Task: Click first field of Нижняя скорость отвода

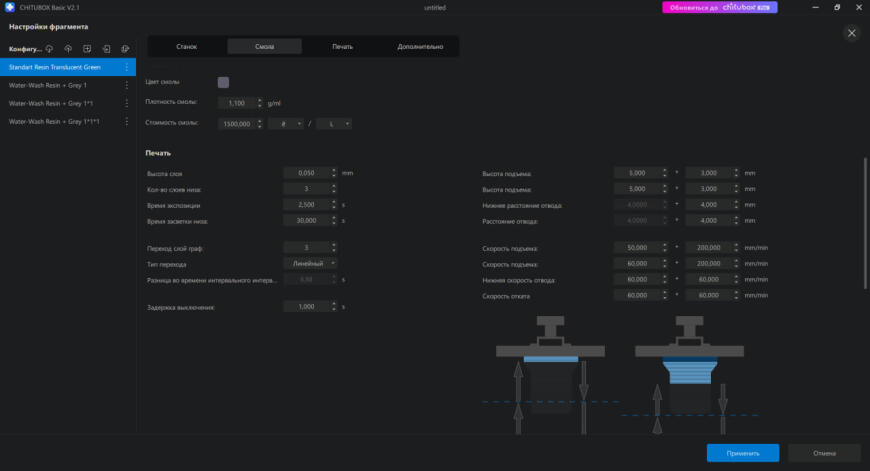Action: tap(638, 279)
